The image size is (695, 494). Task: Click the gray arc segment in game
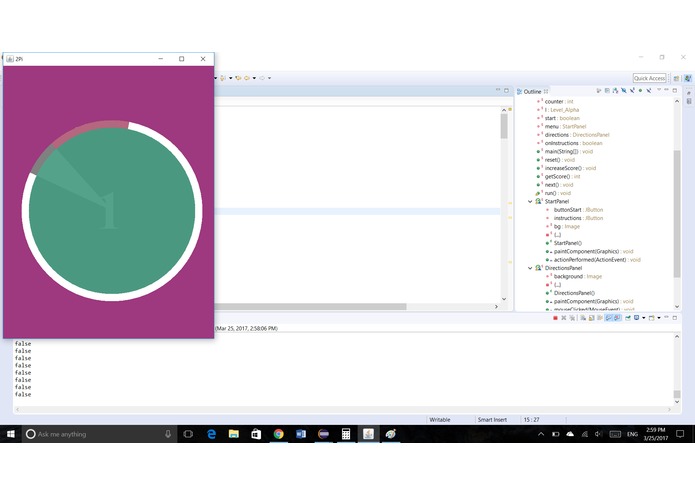42,160
